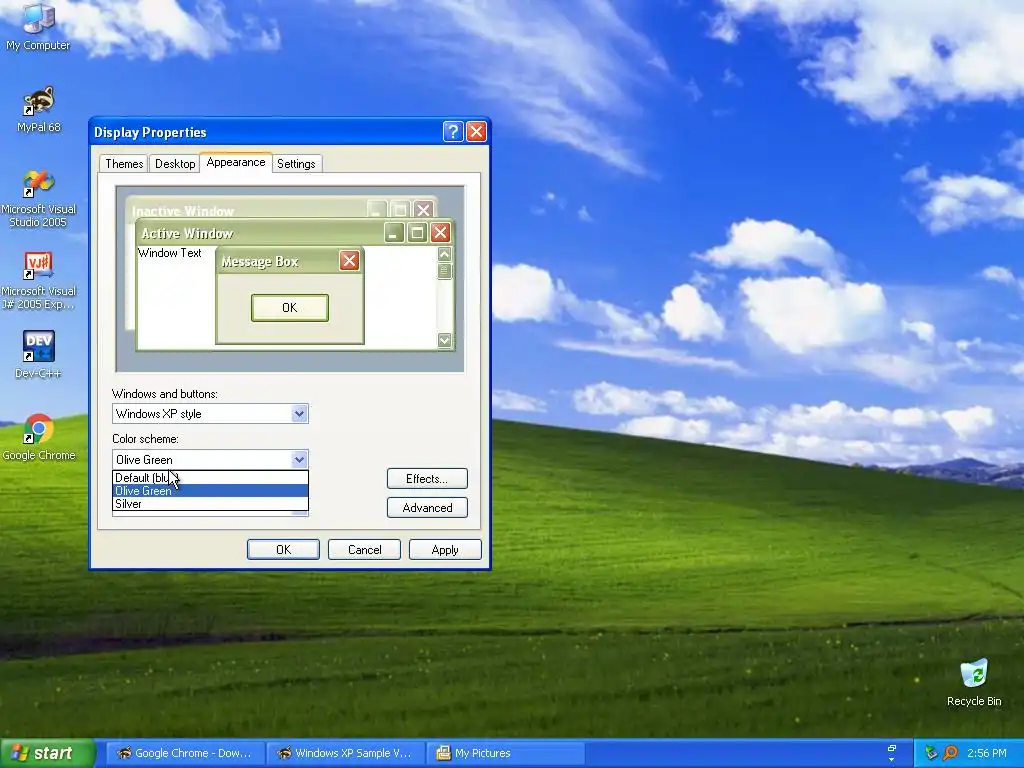Click the Effects... button
Viewport: 1024px width, 768px height.
click(x=427, y=479)
